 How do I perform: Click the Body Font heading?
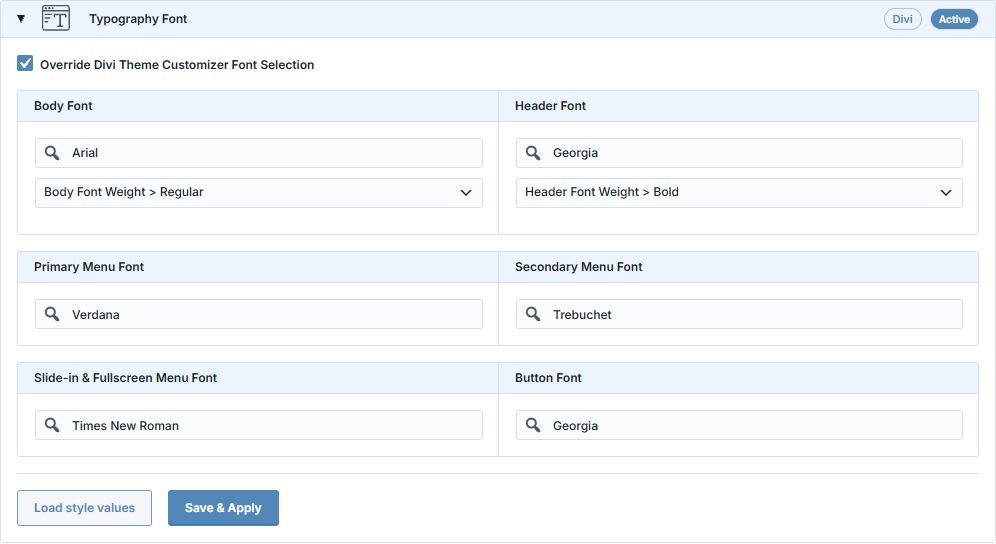point(63,106)
